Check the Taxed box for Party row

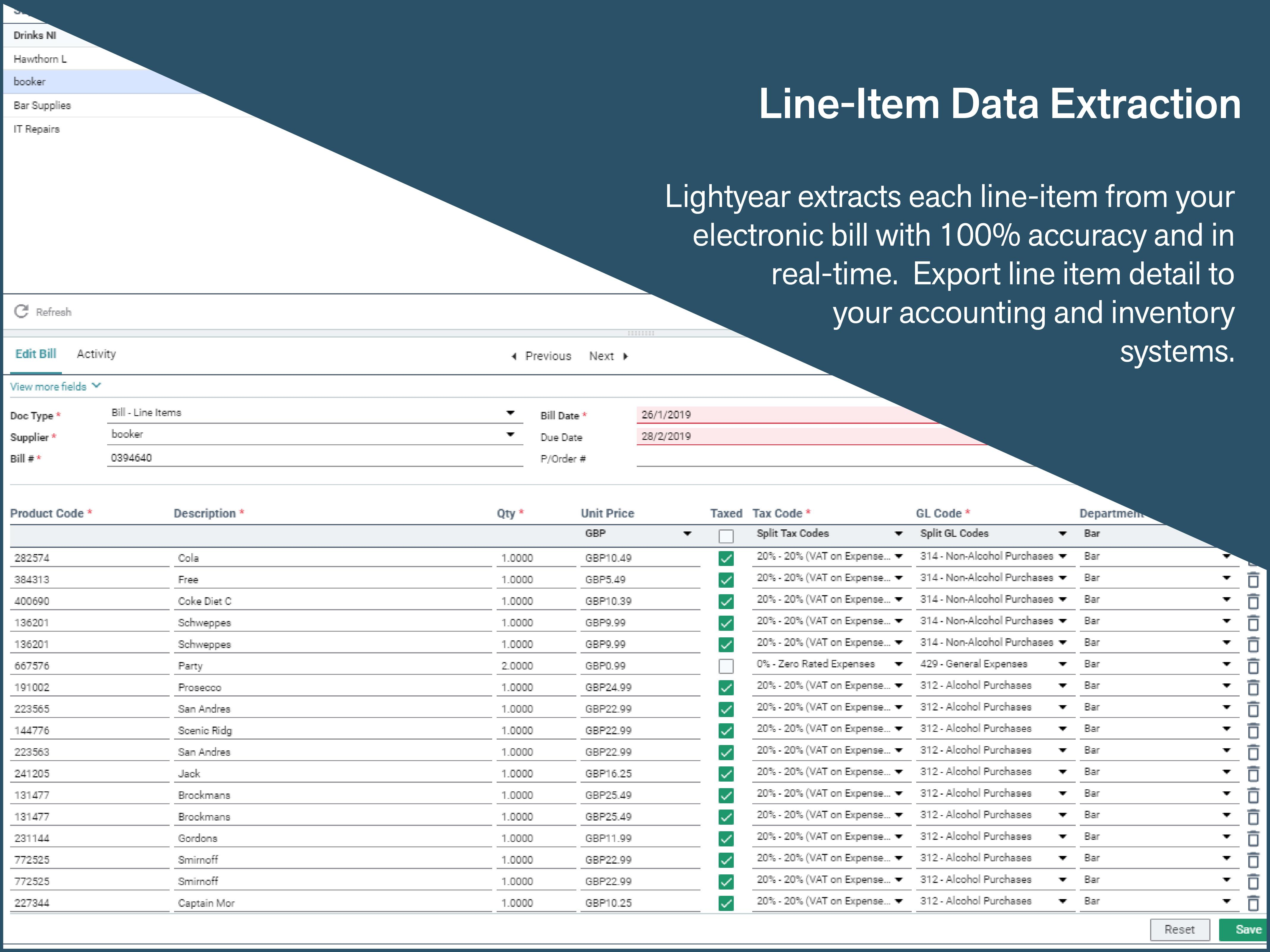(x=726, y=666)
